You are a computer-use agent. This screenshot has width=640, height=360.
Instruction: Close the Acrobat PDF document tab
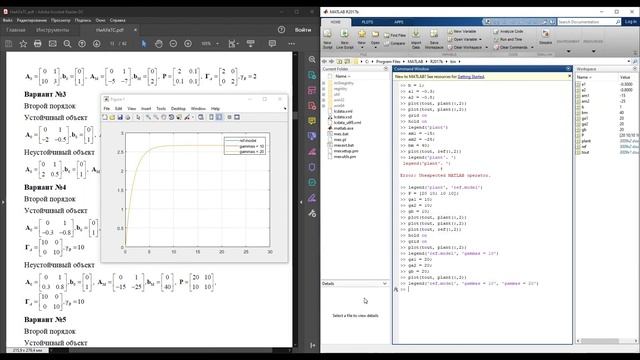coord(135,30)
